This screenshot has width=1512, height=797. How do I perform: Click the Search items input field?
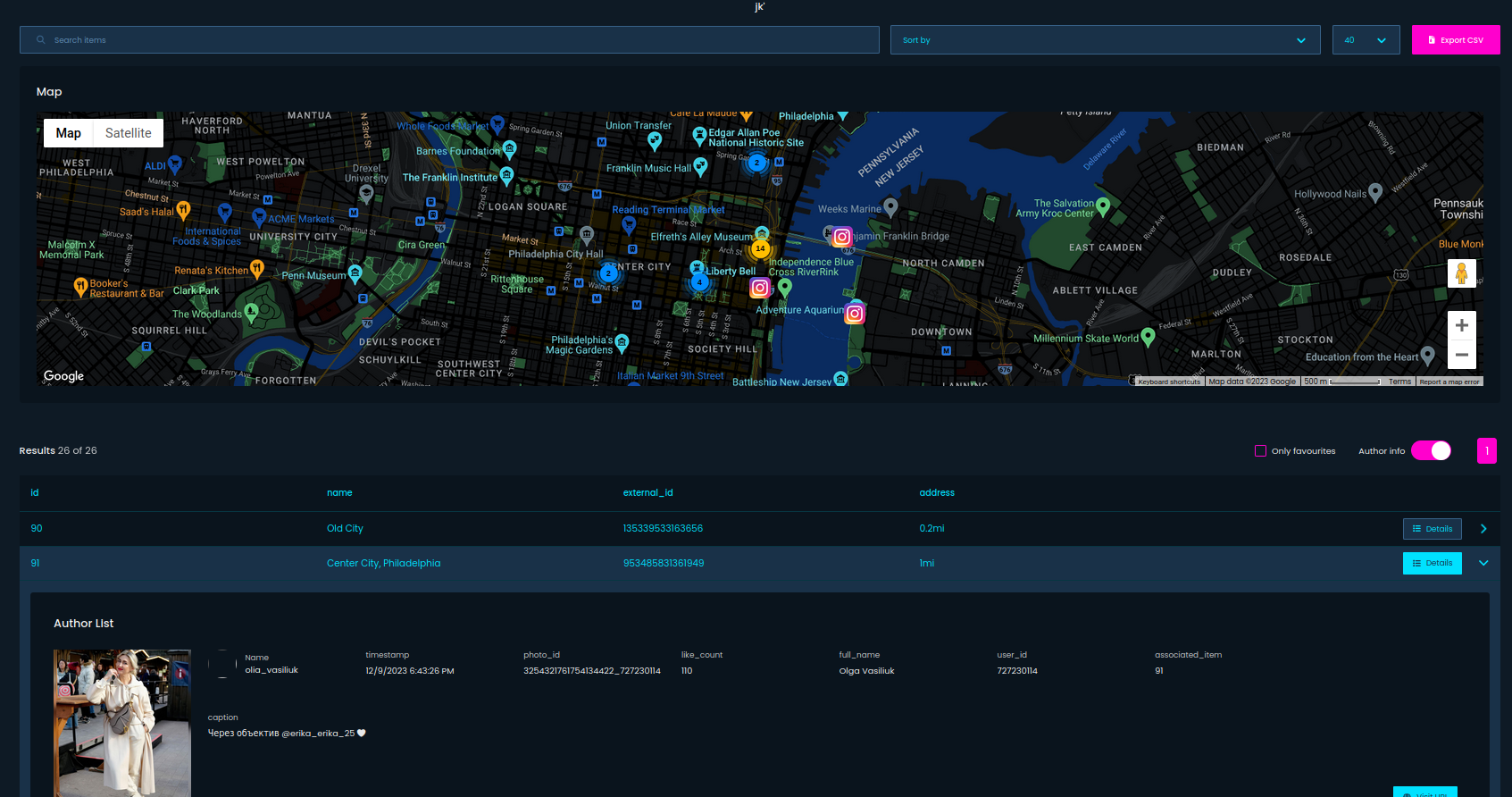point(449,40)
